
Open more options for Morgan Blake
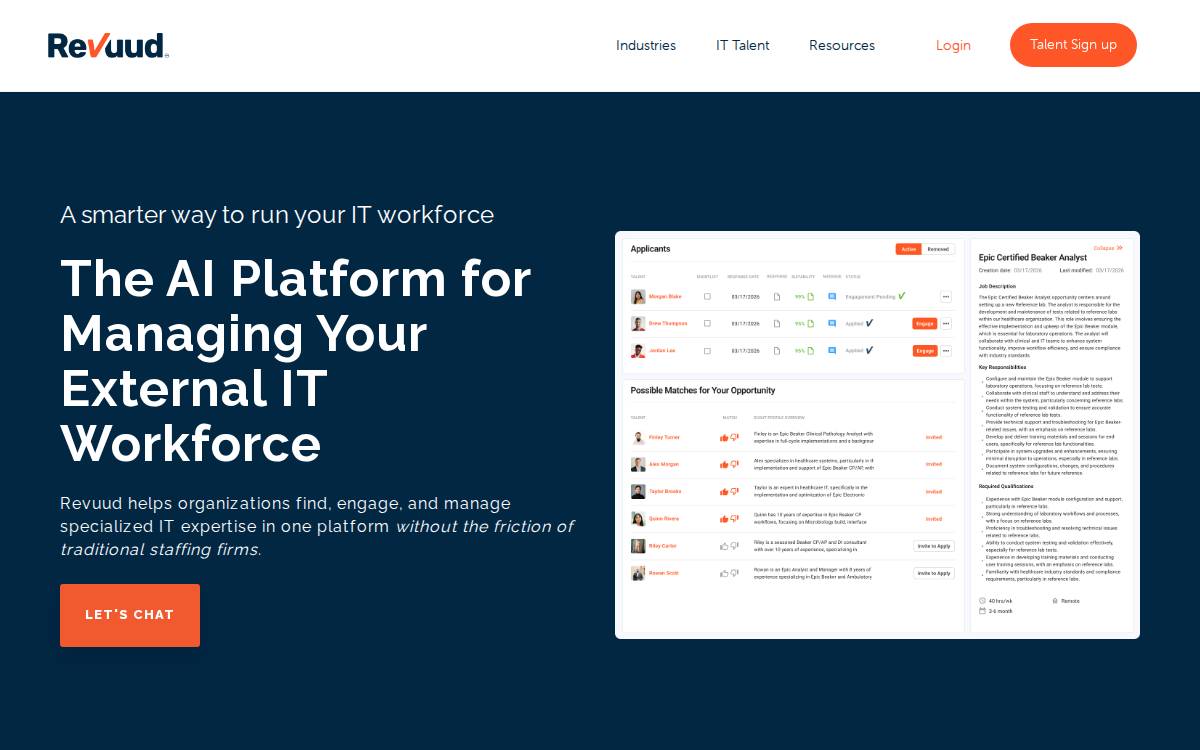(946, 296)
